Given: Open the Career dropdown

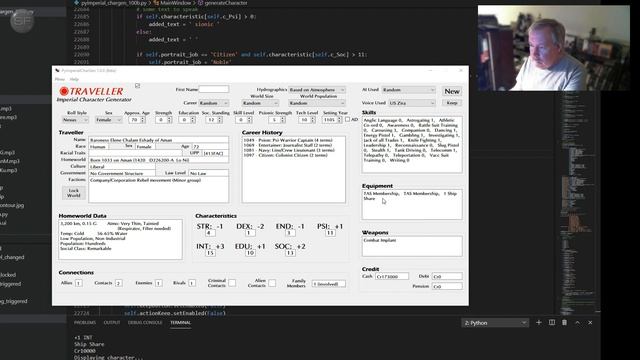Looking at the screenshot, I should 213,103.
